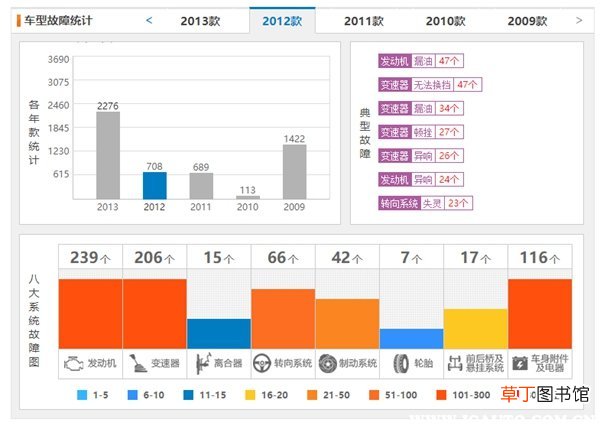Click the blue clutch block under 15个
Viewport: 600px width, 429px height.
tap(219, 334)
